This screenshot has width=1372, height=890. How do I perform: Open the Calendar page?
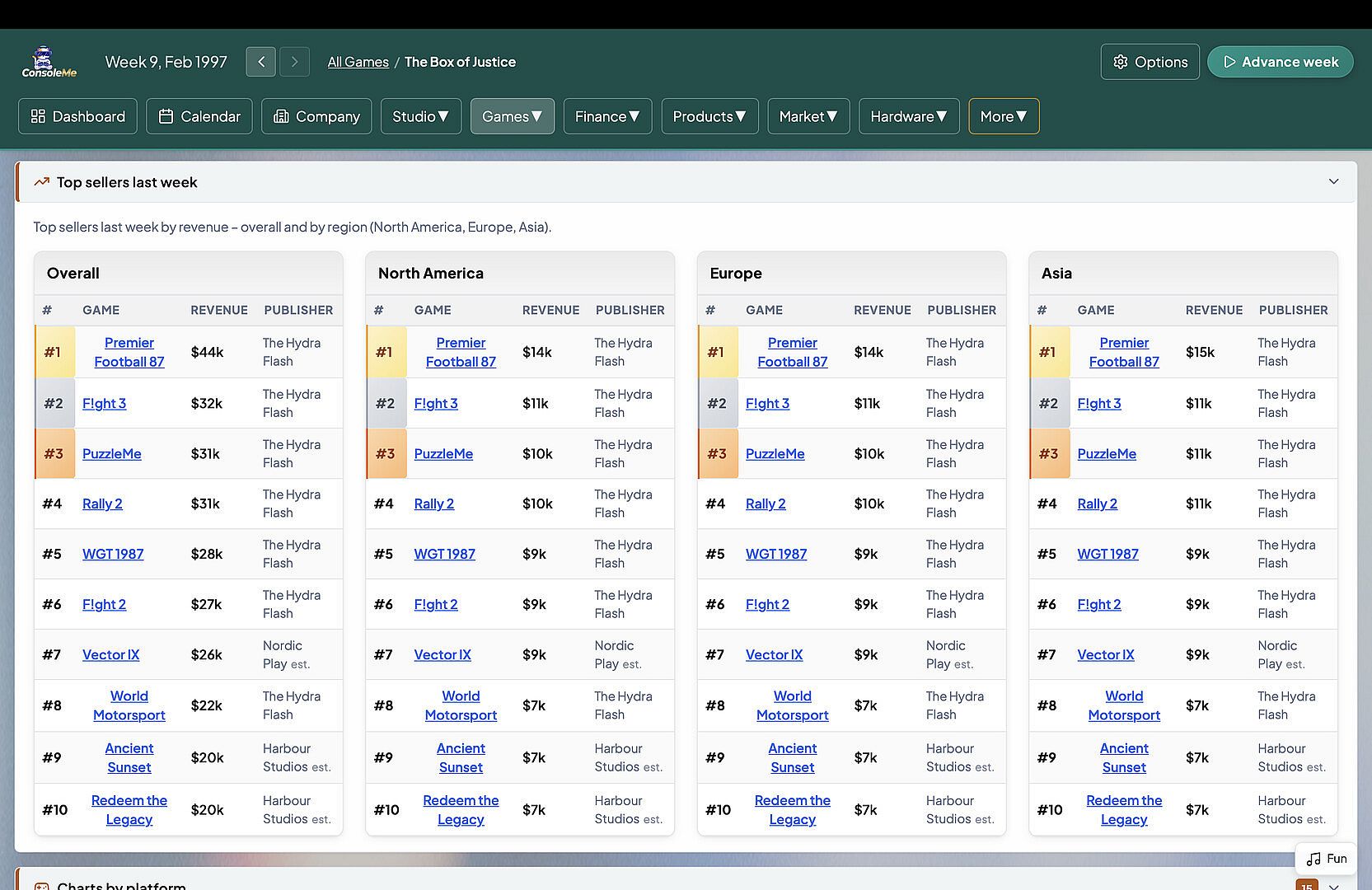pyautogui.click(x=199, y=116)
